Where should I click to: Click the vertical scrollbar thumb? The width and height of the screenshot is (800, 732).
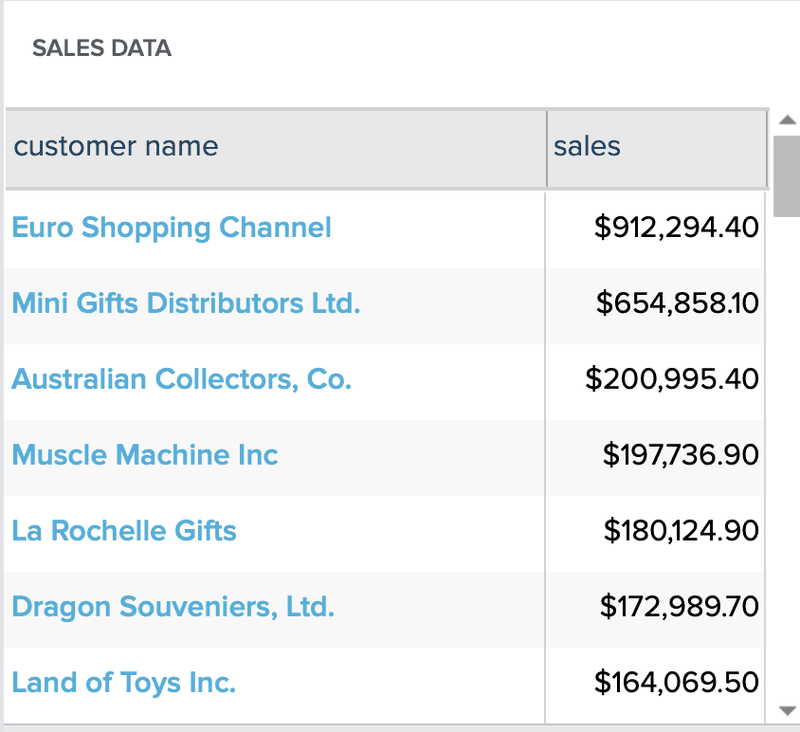(x=786, y=175)
